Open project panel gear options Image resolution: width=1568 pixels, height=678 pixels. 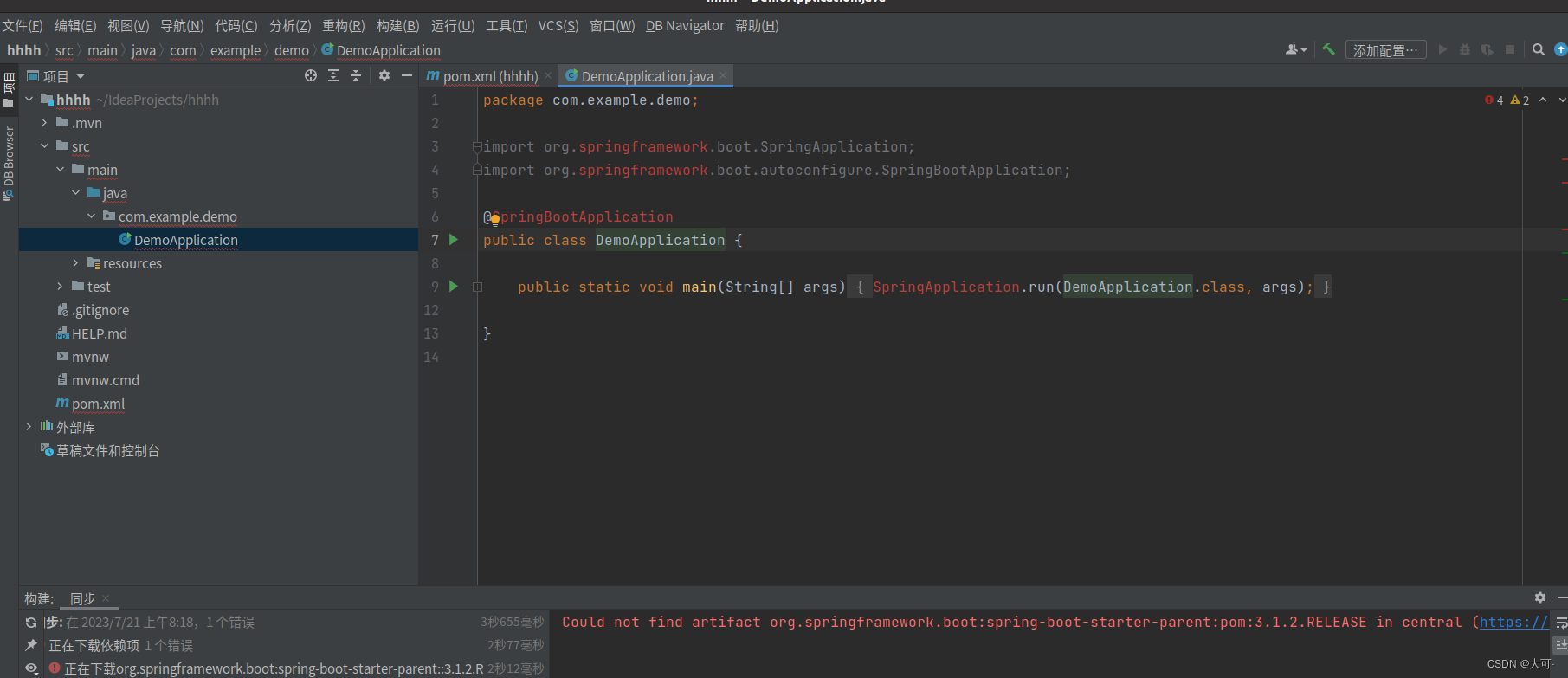click(x=384, y=76)
